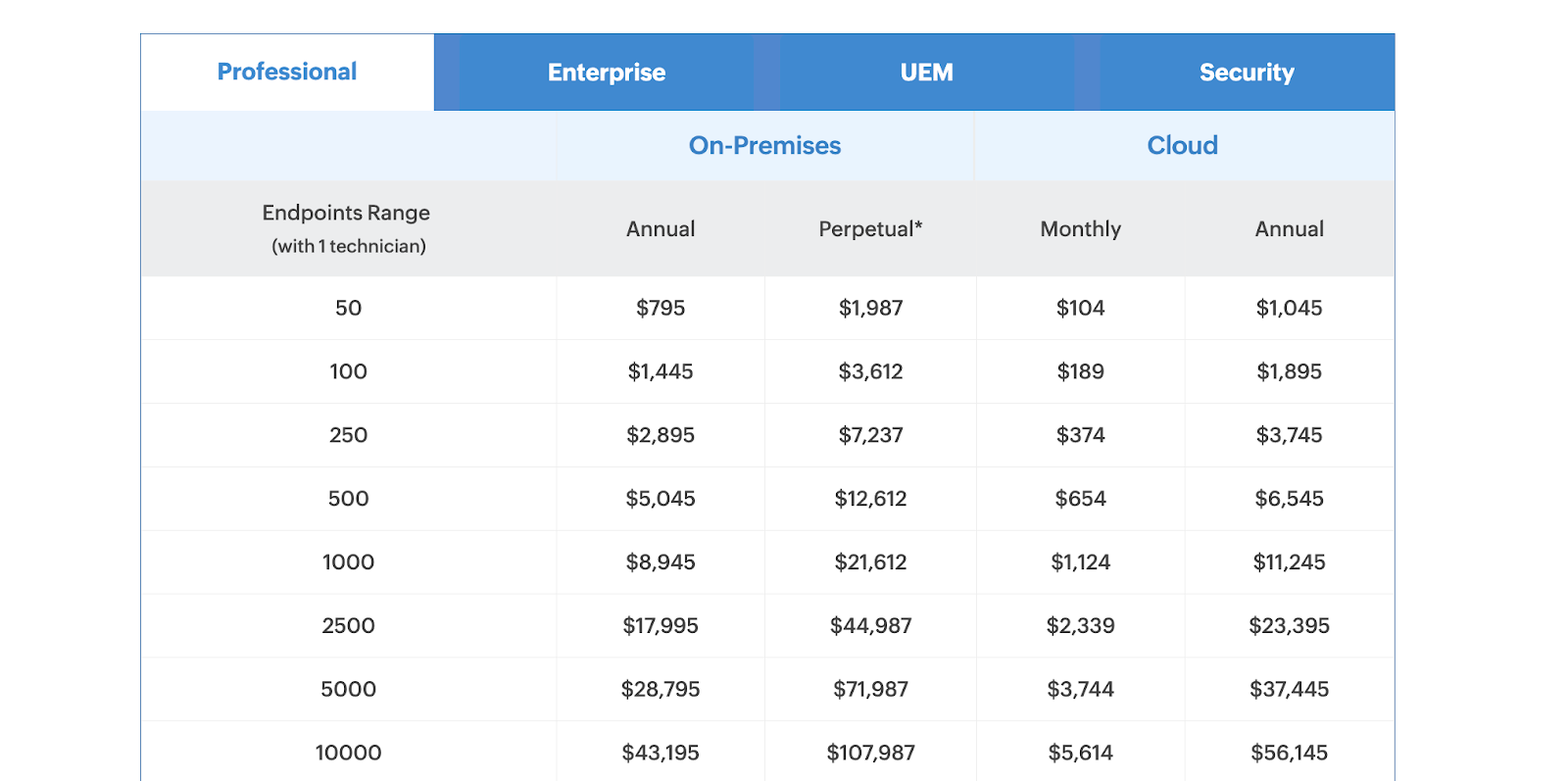Select the $1,445 price cell
Viewport: 1568px width, 781px height.
tap(661, 371)
